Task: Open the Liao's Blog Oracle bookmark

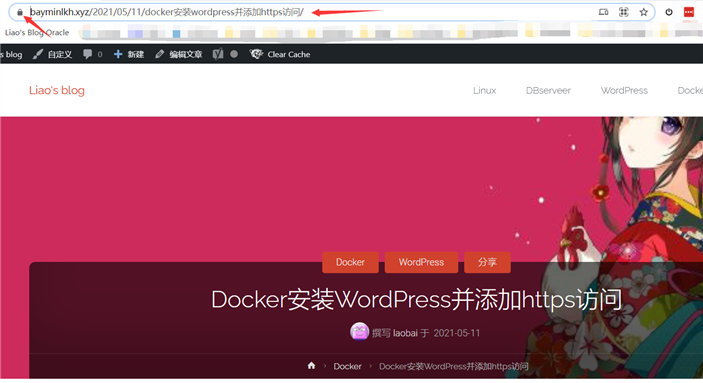Action: tap(37, 32)
